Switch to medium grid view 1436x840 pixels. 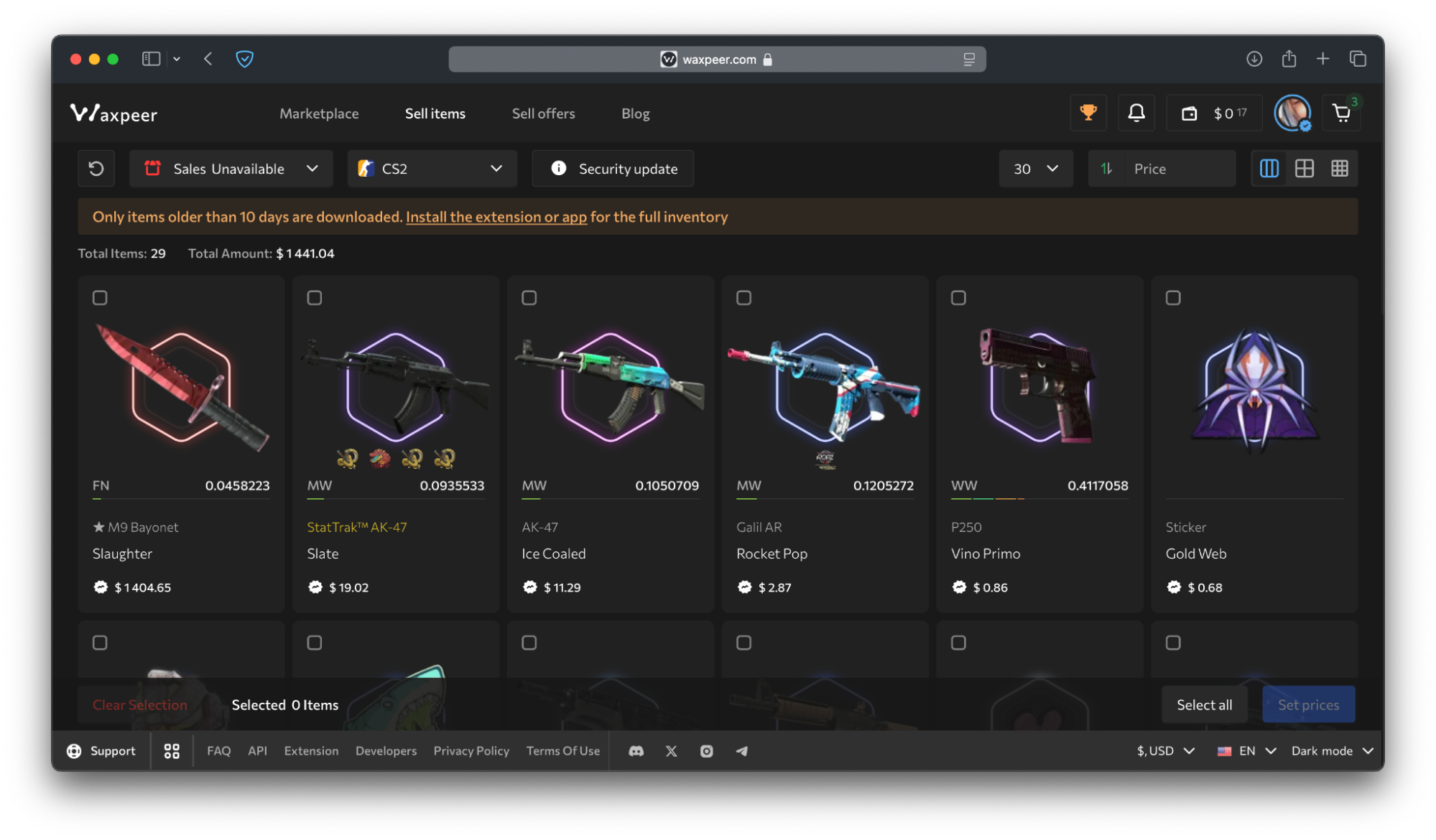pyautogui.click(x=1305, y=169)
